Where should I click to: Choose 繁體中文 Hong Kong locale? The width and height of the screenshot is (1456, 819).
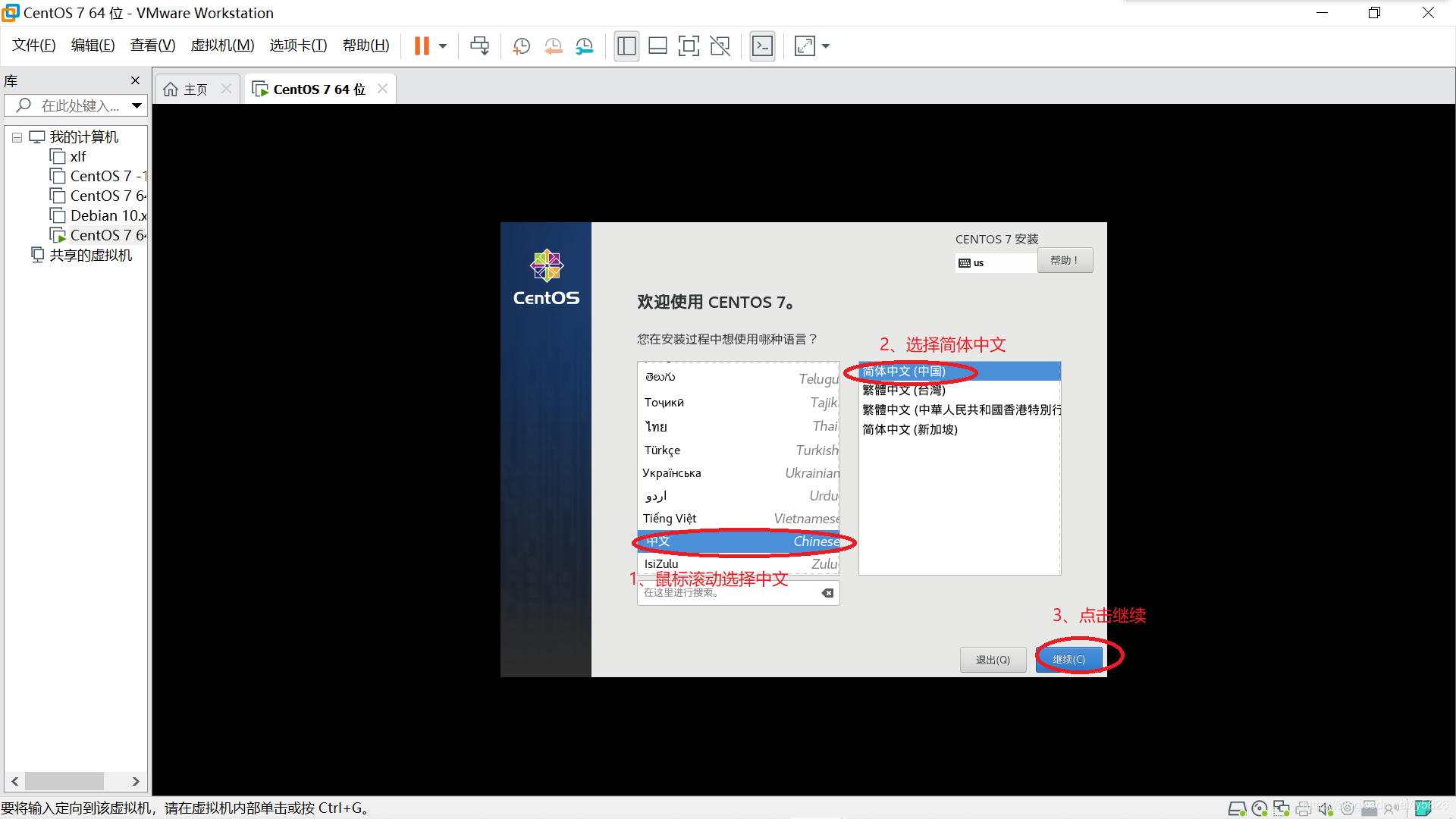coord(959,409)
